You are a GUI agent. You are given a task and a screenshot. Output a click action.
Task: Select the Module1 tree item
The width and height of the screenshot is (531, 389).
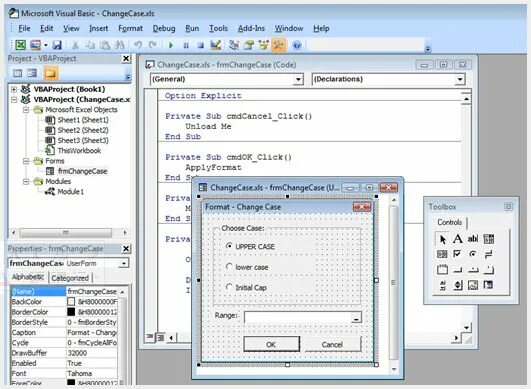click(x=70, y=192)
